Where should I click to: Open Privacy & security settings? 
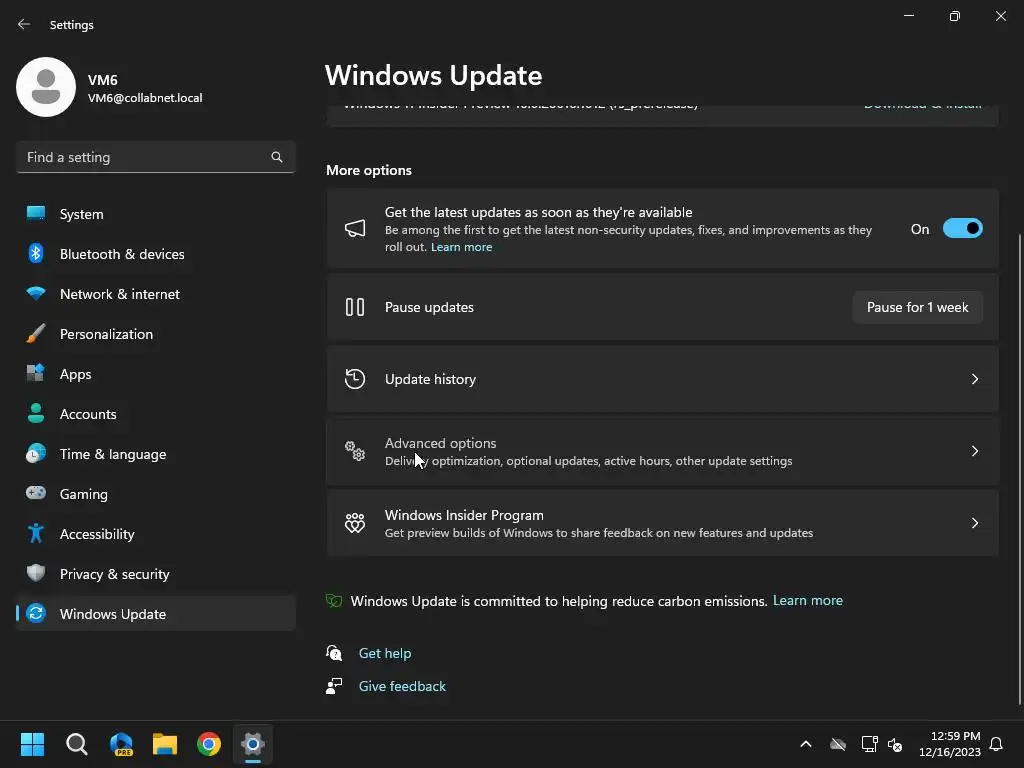(155, 573)
